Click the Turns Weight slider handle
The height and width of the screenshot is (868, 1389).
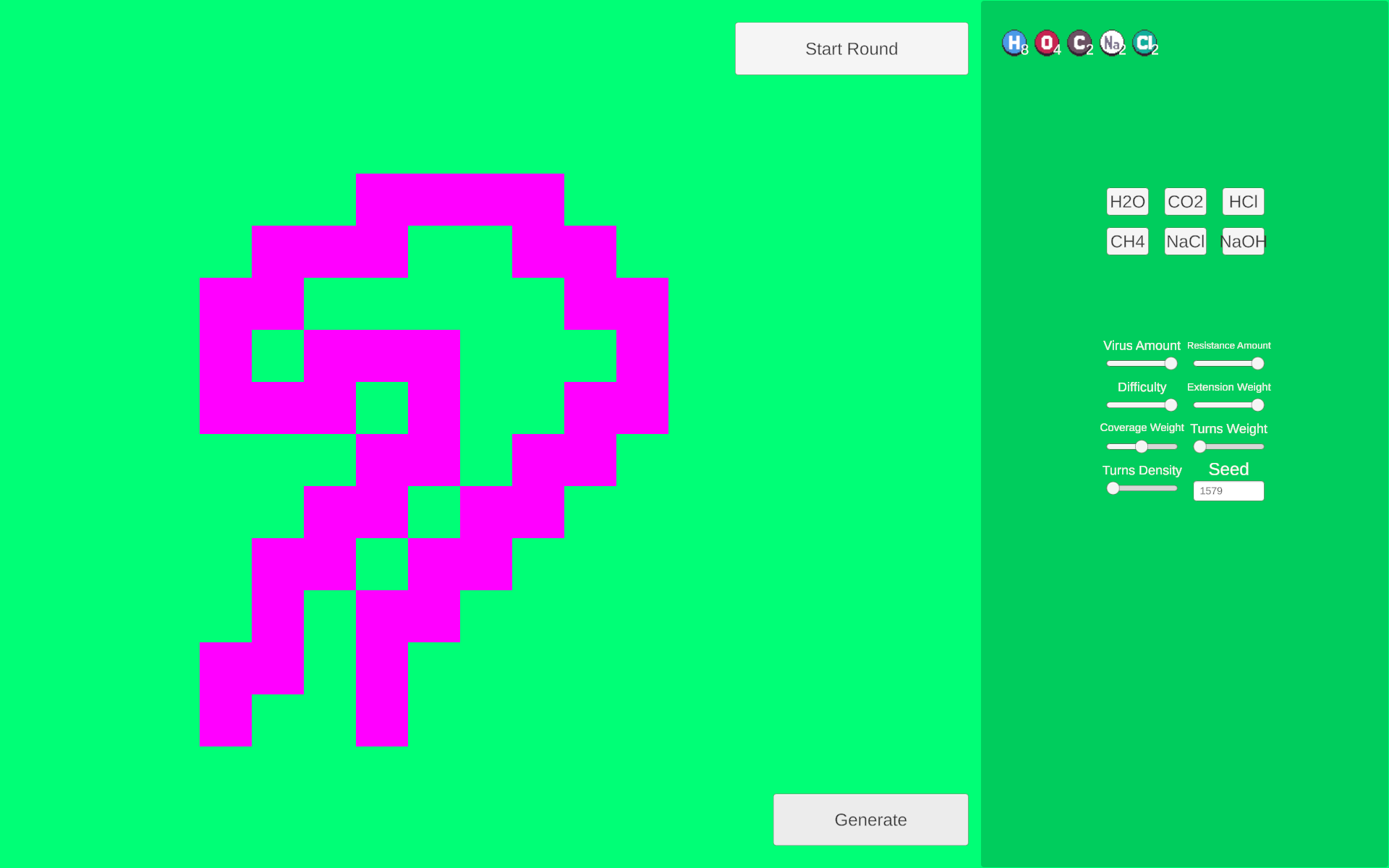1200,447
